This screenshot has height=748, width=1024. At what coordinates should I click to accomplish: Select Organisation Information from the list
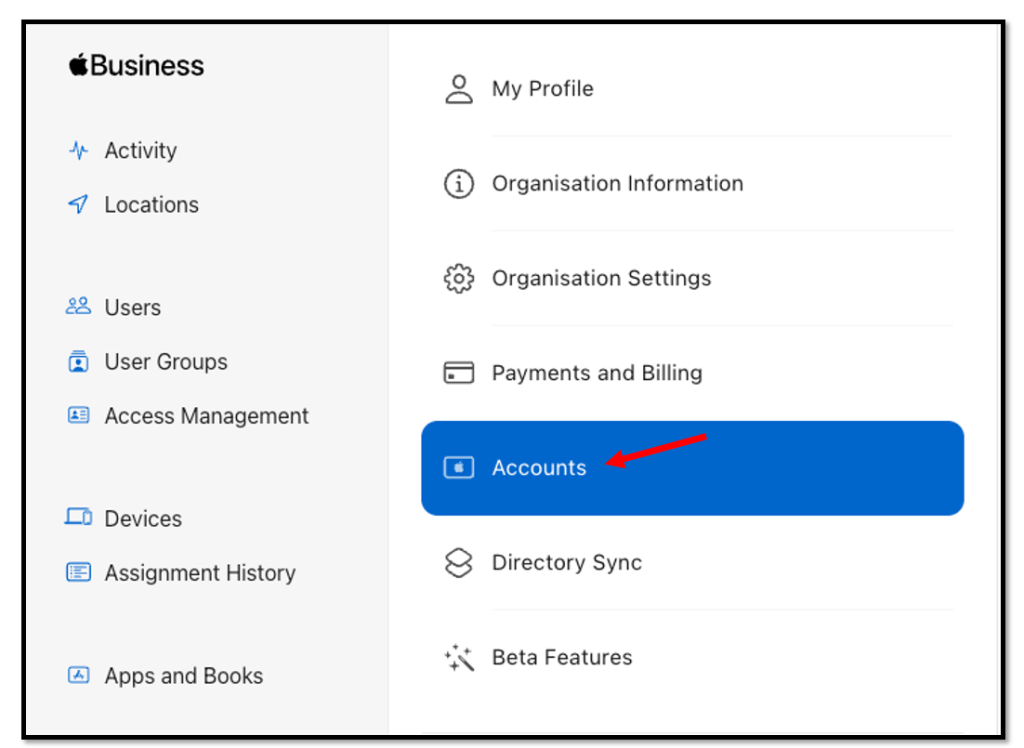click(617, 184)
